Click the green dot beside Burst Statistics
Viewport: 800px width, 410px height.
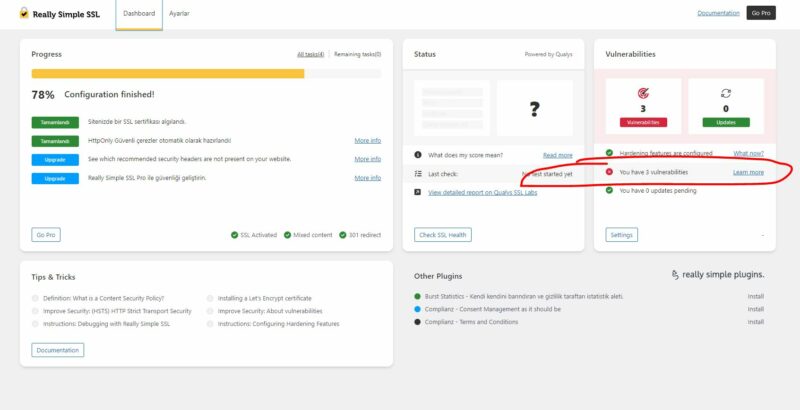click(x=417, y=296)
